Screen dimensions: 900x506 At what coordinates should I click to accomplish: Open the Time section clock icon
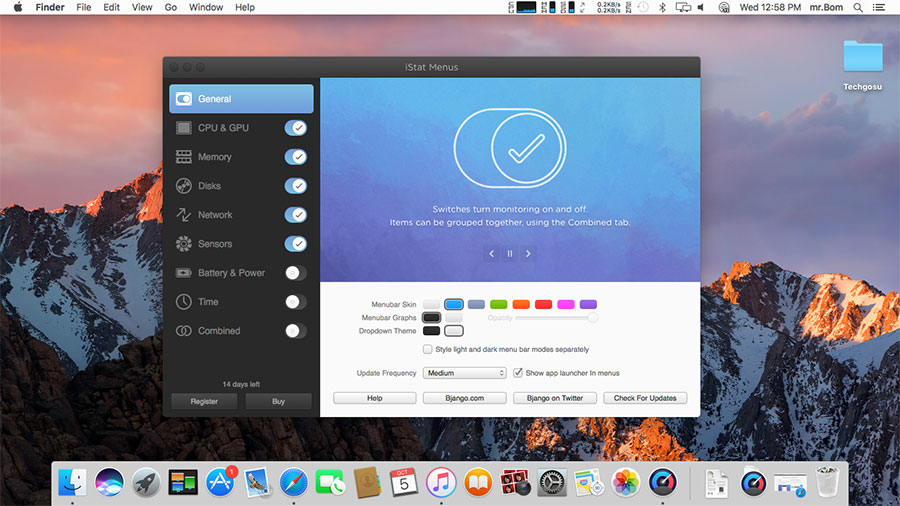pyautogui.click(x=184, y=302)
